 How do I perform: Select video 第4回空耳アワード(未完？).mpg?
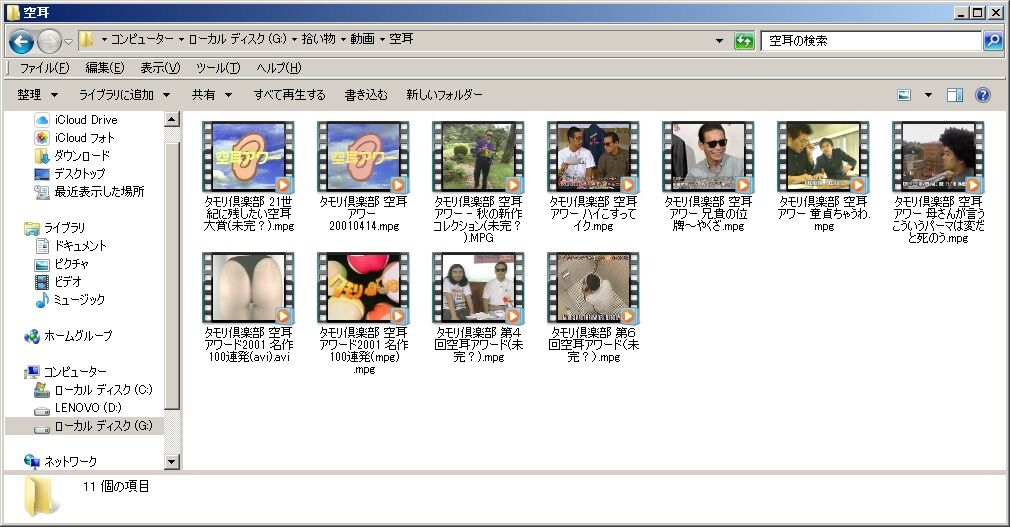(x=478, y=307)
